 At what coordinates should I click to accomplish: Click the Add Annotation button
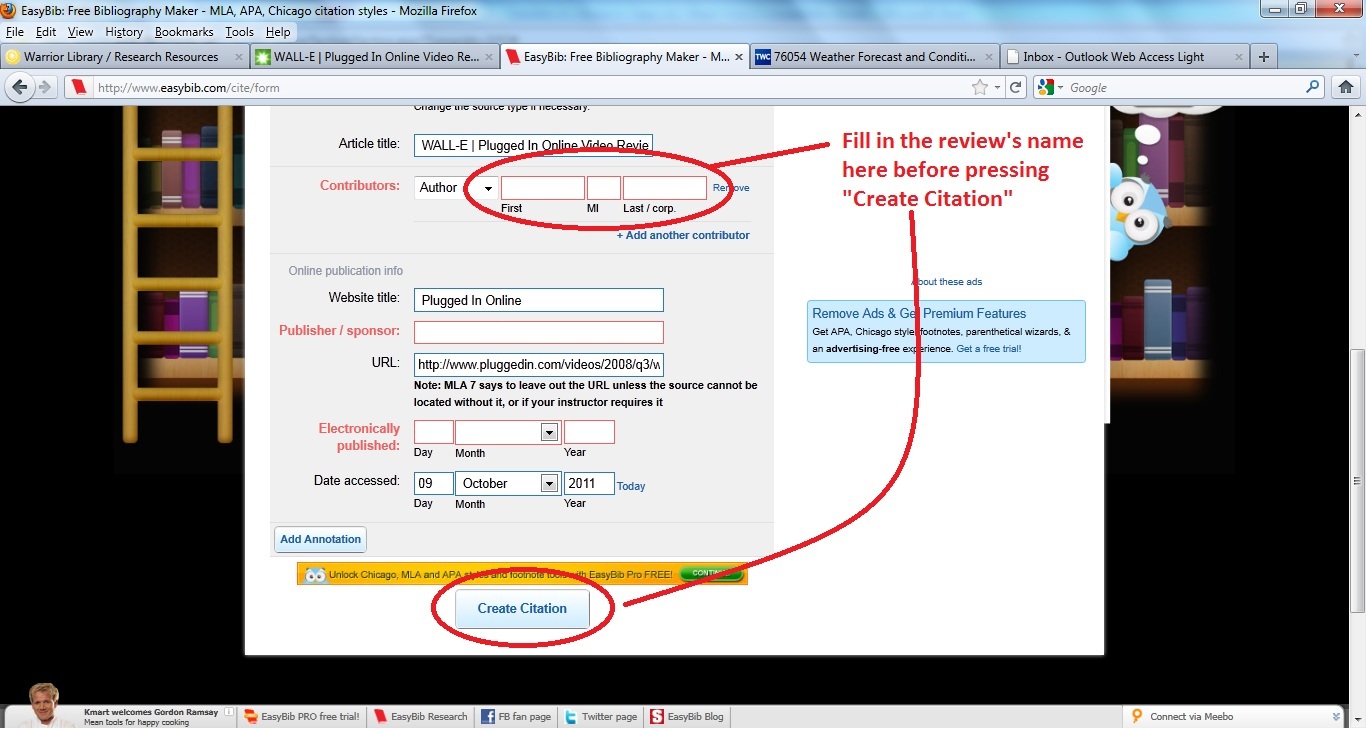tap(320, 540)
